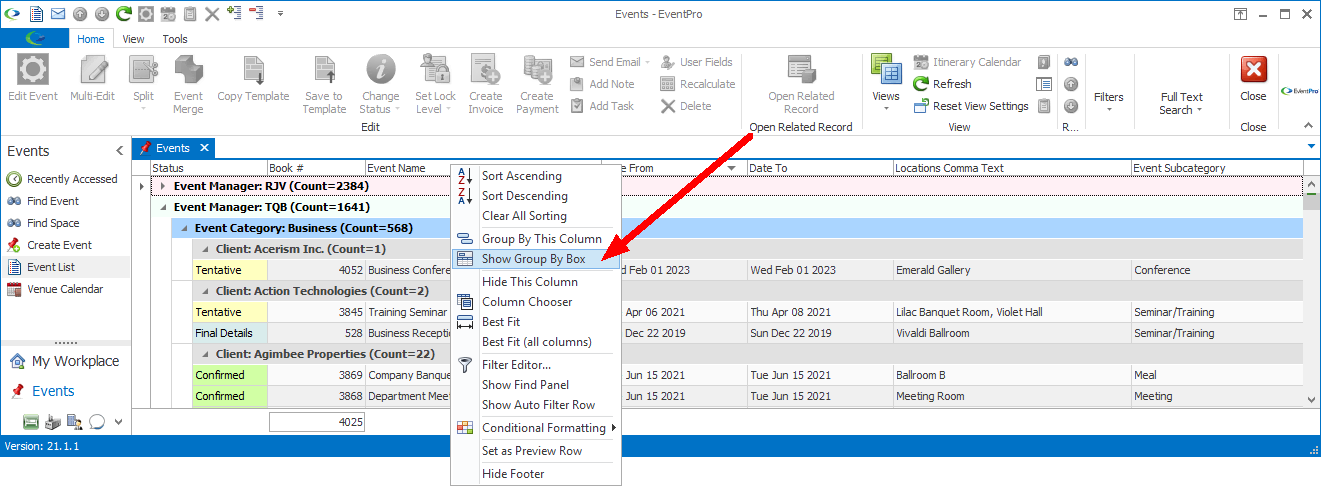Choose Column Chooser from context menu
Image resolution: width=1321 pixels, height=486 pixels.
click(536, 302)
